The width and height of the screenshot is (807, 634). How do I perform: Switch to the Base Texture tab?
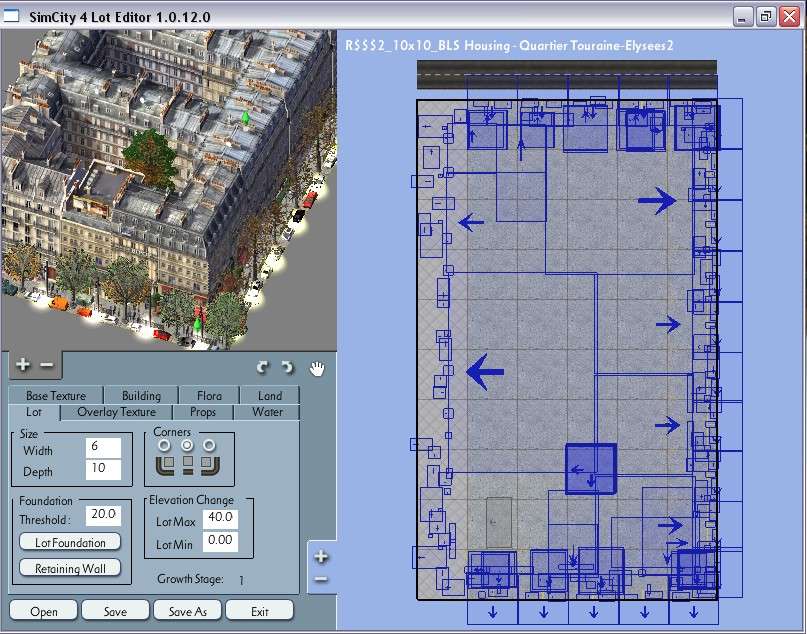[x=56, y=395]
